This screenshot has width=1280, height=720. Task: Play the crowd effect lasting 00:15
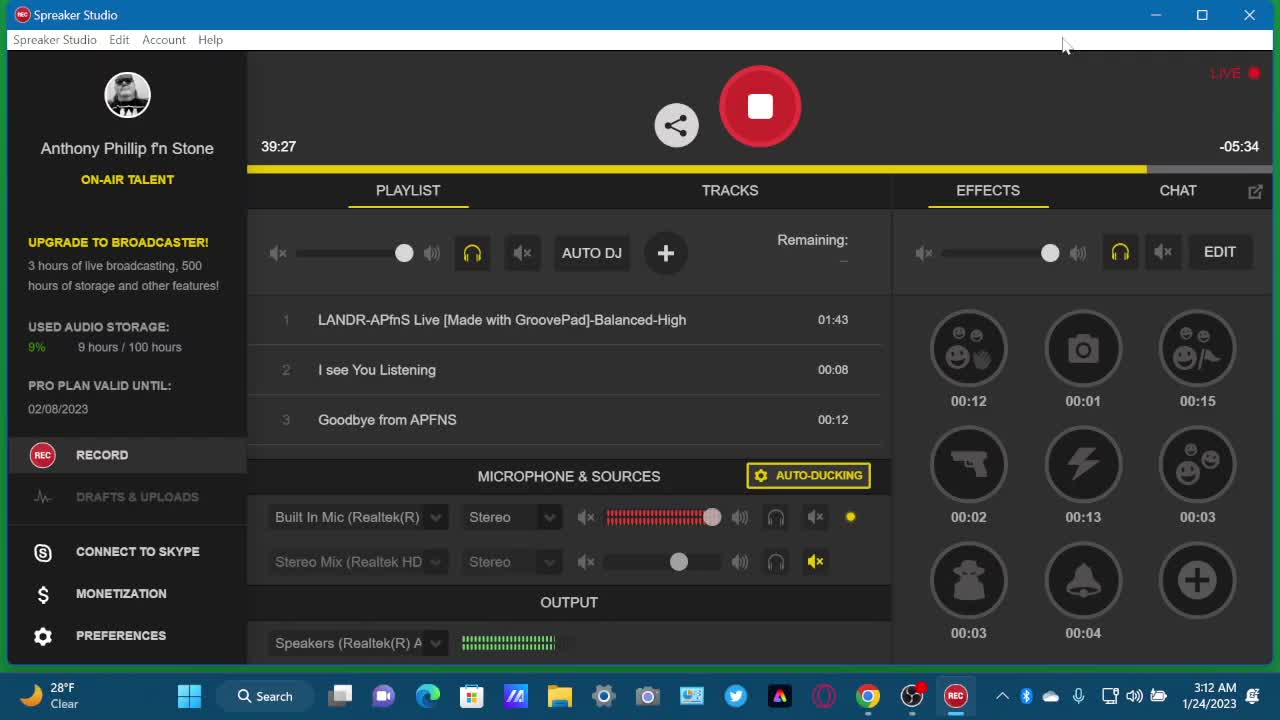[x=1197, y=348]
